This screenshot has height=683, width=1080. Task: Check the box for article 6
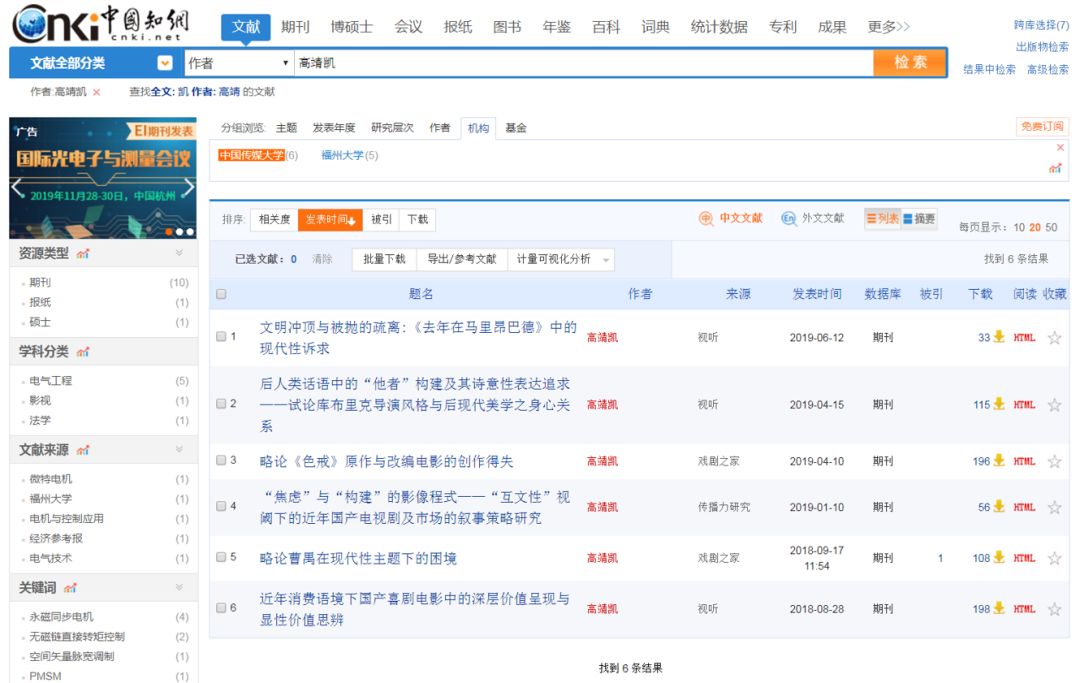(x=221, y=608)
